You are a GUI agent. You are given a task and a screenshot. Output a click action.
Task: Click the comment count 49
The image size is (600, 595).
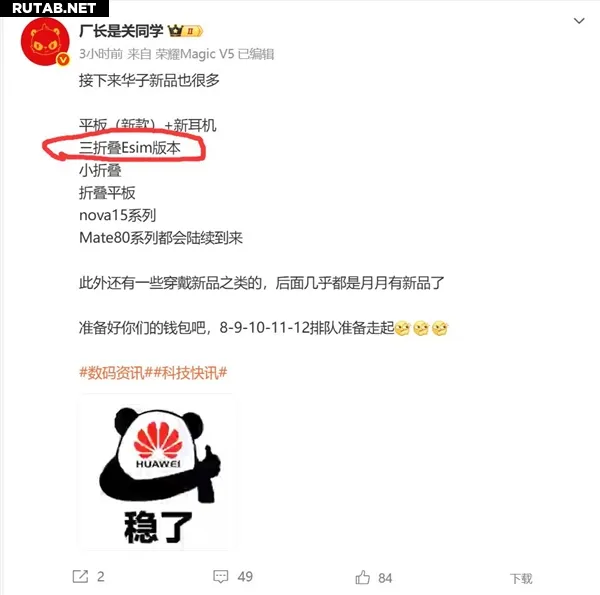(x=245, y=576)
